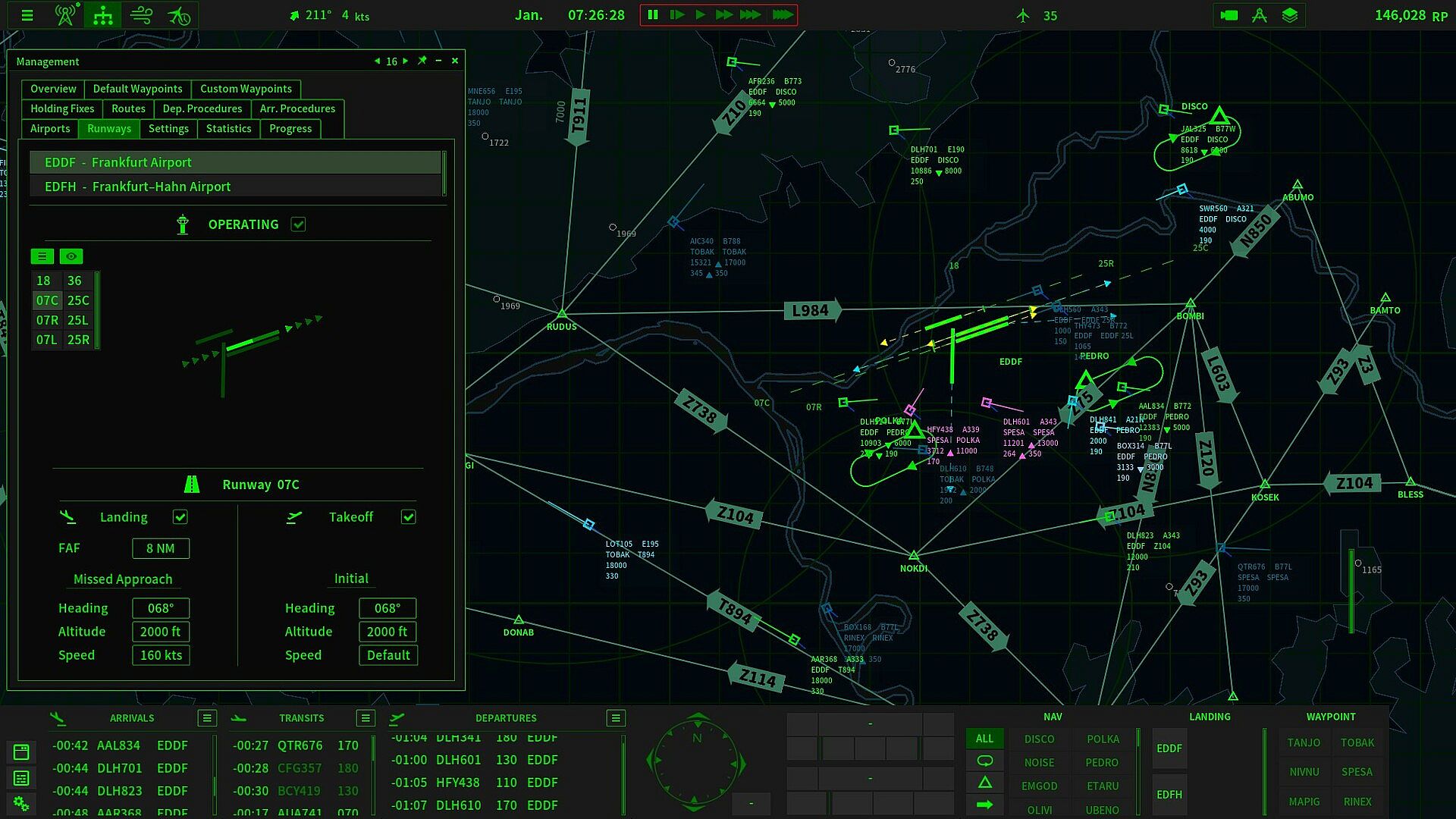Screen dimensions: 1456x819
Task: Uncheck the Takeoff checkbox
Action: click(x=408, y=517)
